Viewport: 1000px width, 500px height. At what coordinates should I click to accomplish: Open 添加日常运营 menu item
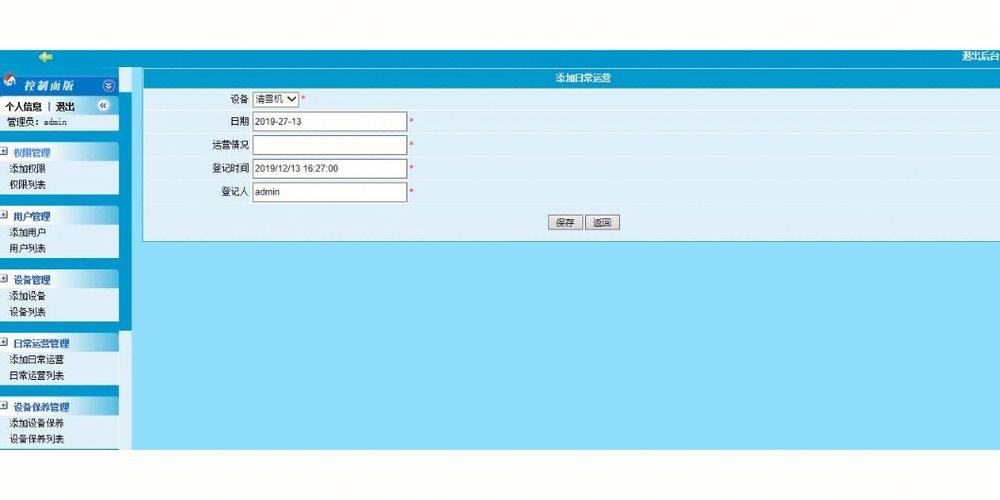point(36,359)
